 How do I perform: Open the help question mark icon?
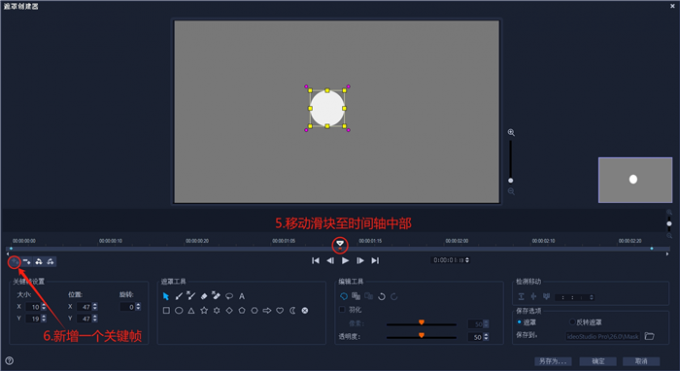coord(9,361)
